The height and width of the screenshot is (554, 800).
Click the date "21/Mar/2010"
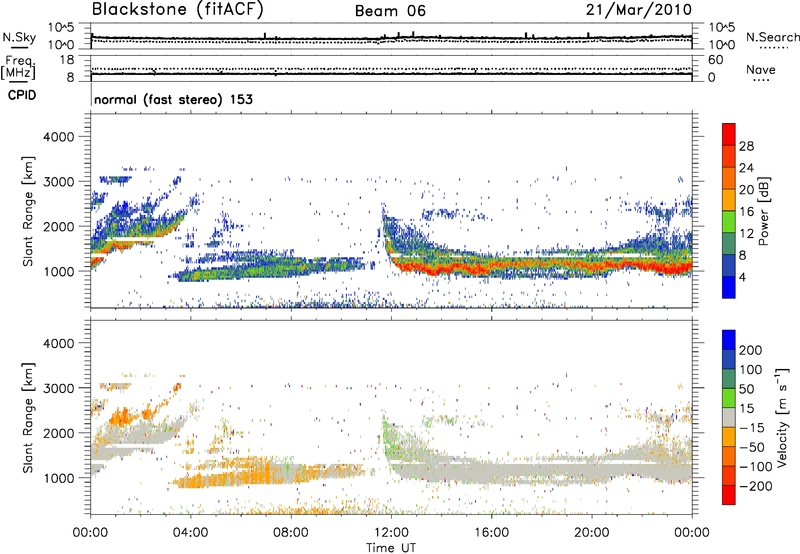[x=639, y=10]
